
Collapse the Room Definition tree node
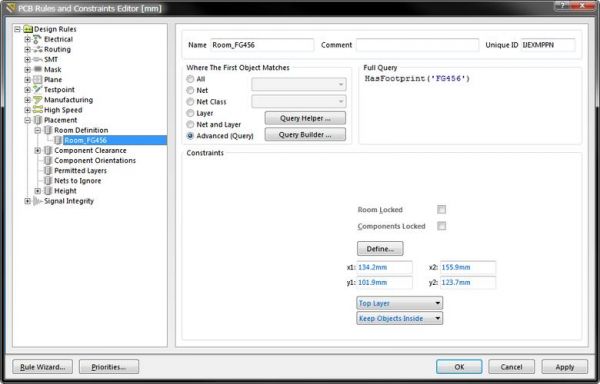point(38,130)
